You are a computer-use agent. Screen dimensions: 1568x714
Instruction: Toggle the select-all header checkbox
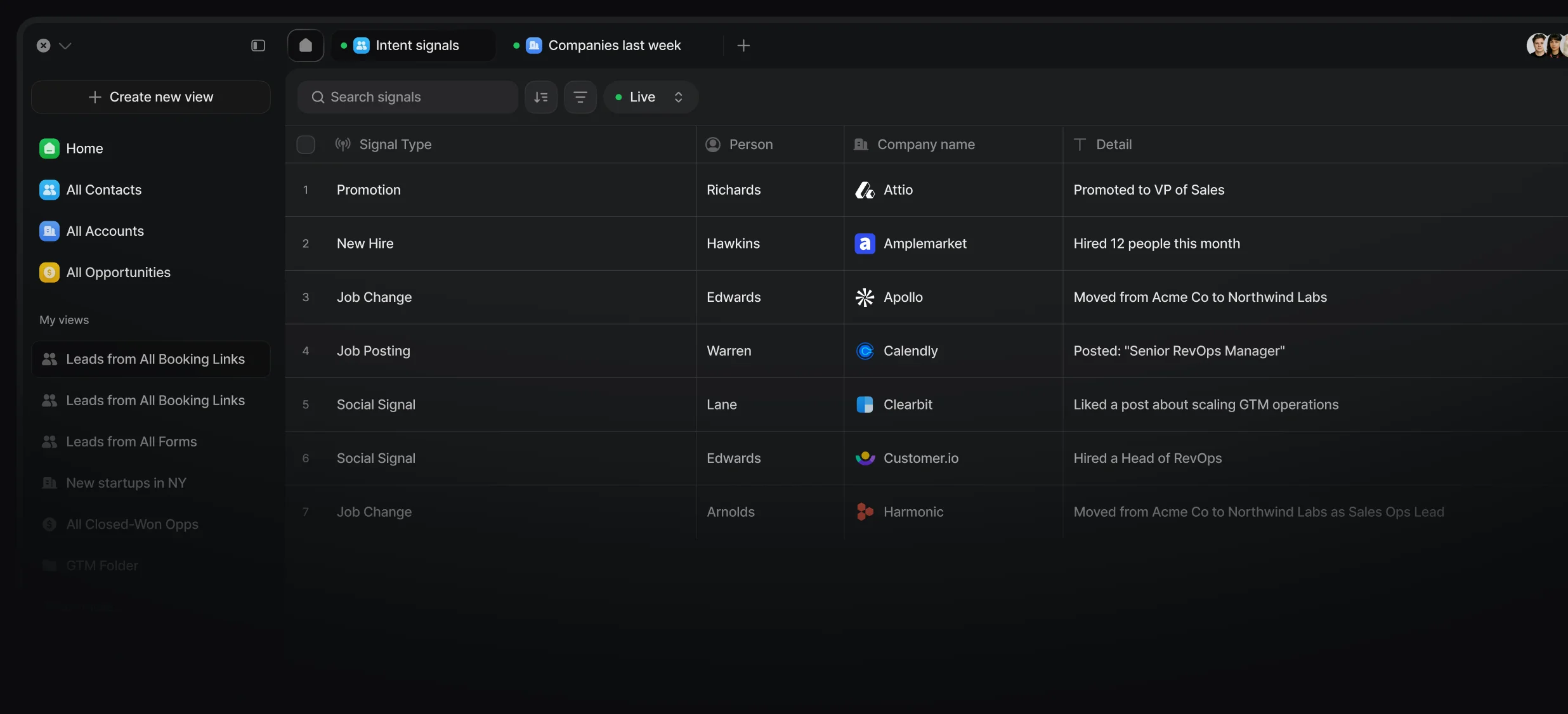coord(306,145)
